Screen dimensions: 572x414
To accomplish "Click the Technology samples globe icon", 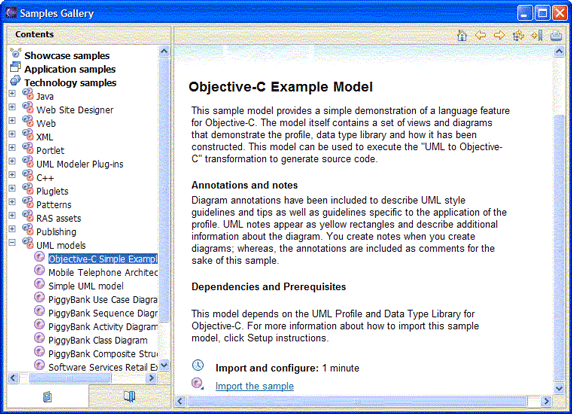I will [x=15, y=81].
